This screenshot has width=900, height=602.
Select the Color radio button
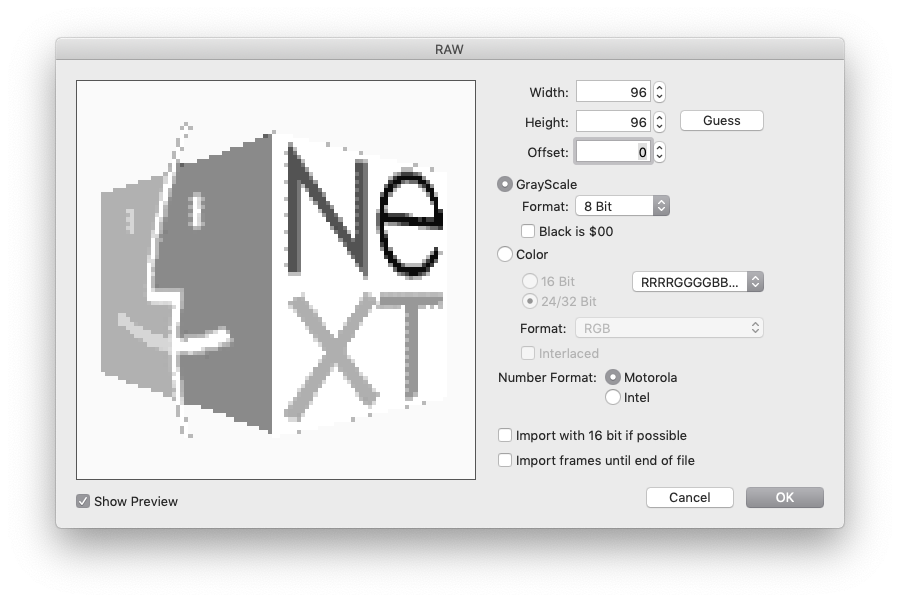505,254
